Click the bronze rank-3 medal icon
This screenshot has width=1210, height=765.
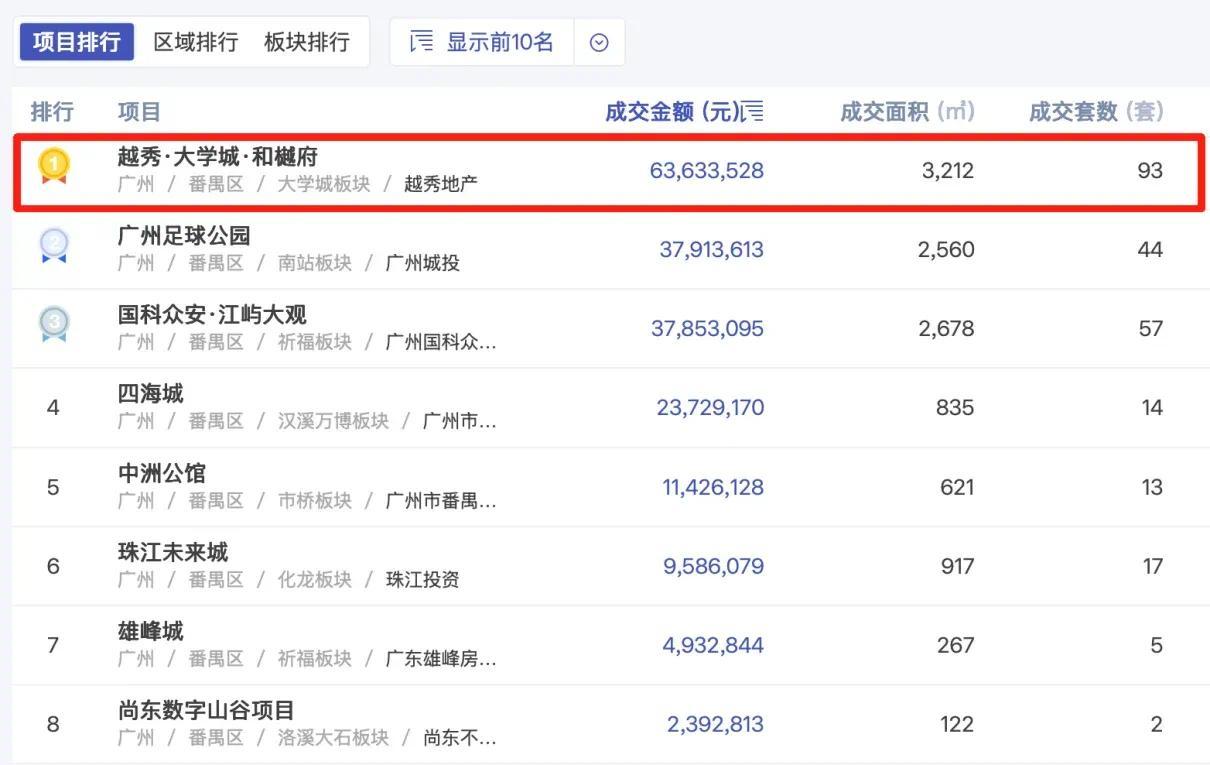[51, 319]
